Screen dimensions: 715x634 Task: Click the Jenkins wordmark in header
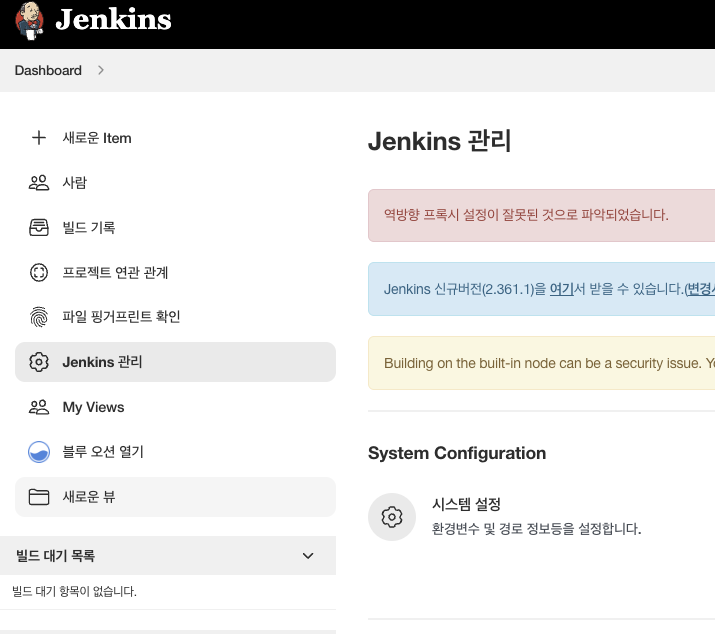tap(113, 20)
